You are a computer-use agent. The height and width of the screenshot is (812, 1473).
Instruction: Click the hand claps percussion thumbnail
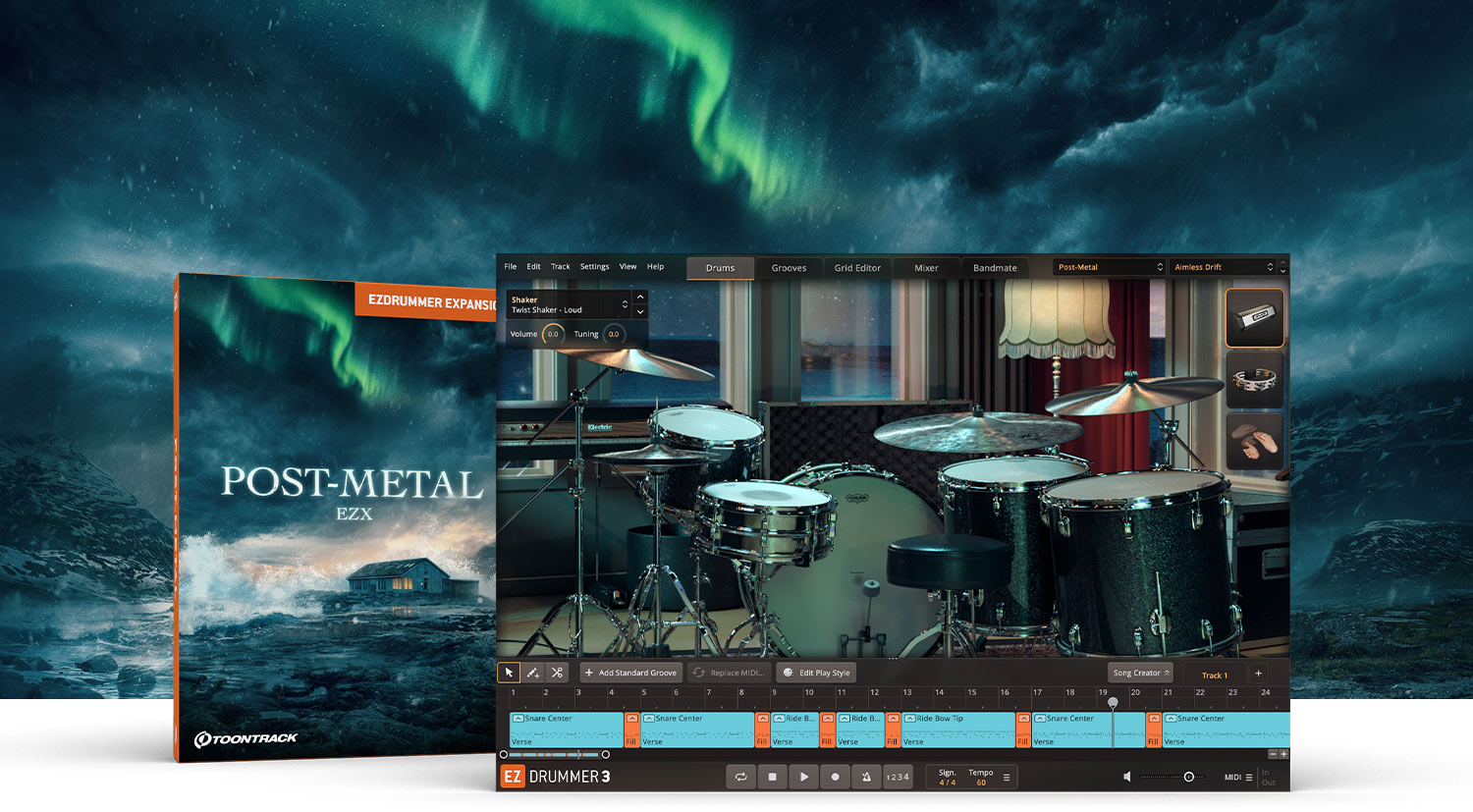pyautogui.click(x=1254, y=441)
